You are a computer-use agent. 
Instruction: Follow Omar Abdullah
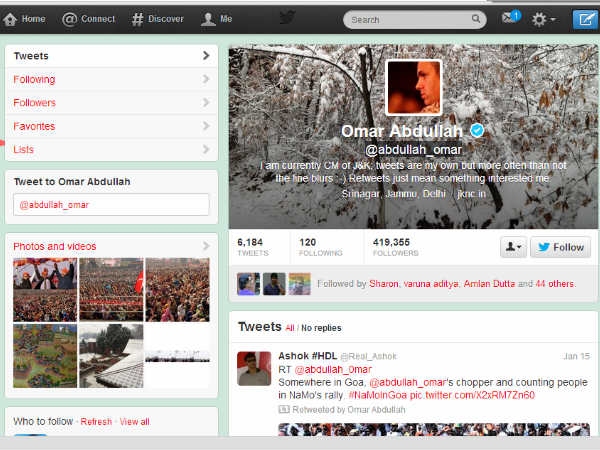coord(561,247)
